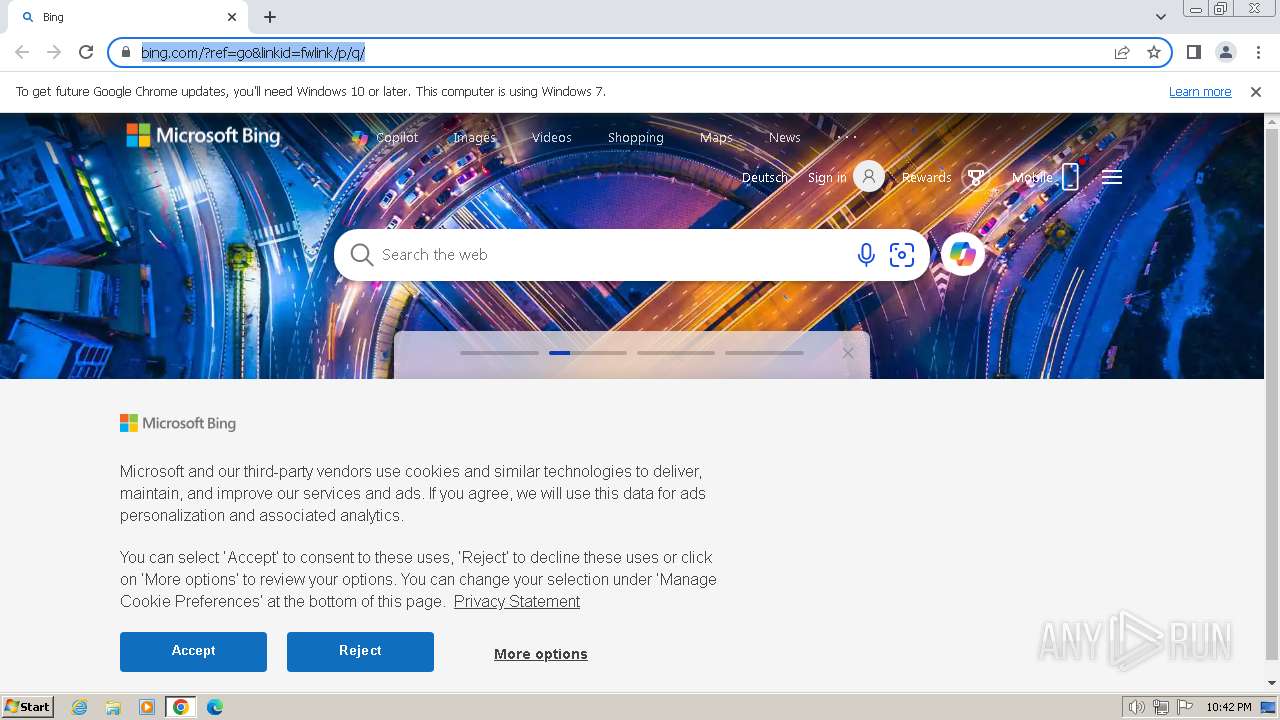Click the Search the web field
The height and width of the screenshot is (720, 1280).
(610, 255)
